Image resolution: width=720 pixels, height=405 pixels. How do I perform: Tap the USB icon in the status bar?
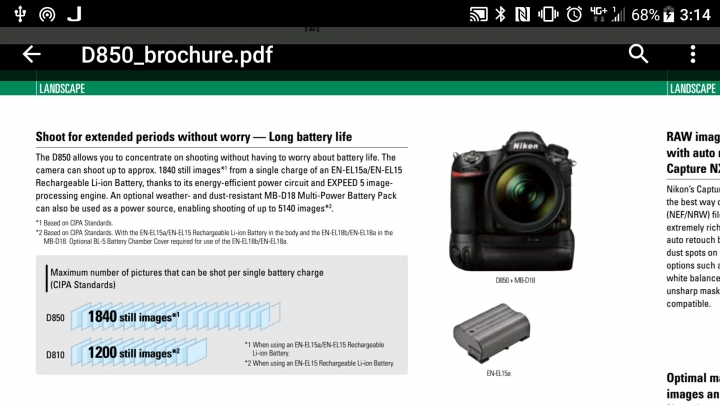(x=20, y=14)
